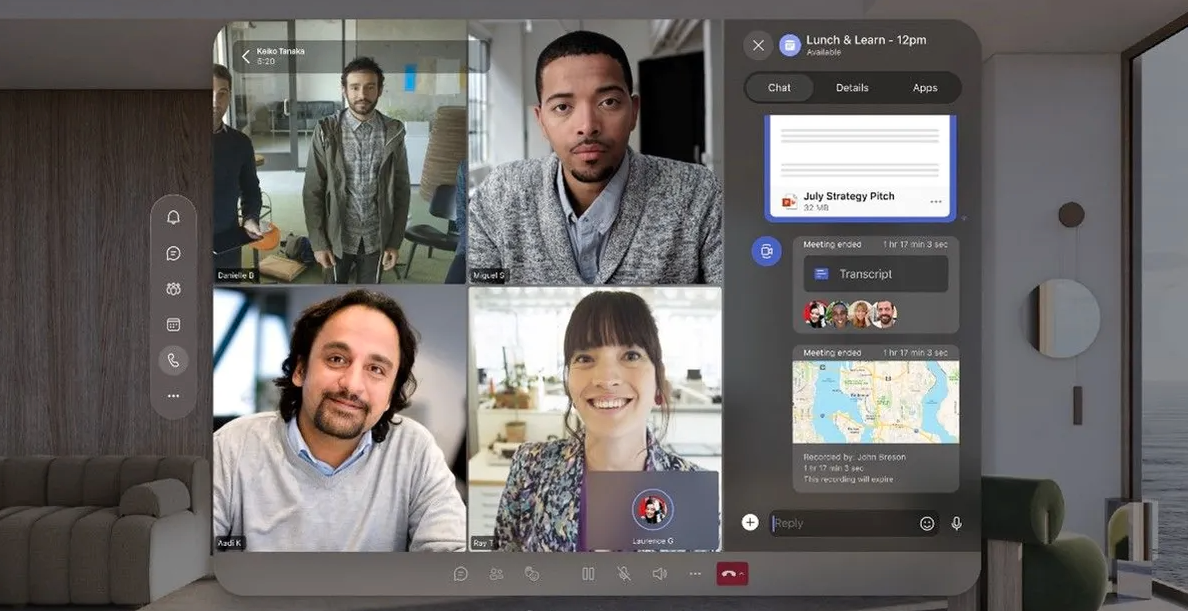Show participants list in call toolbar
1188x611 pixels.
496,574
